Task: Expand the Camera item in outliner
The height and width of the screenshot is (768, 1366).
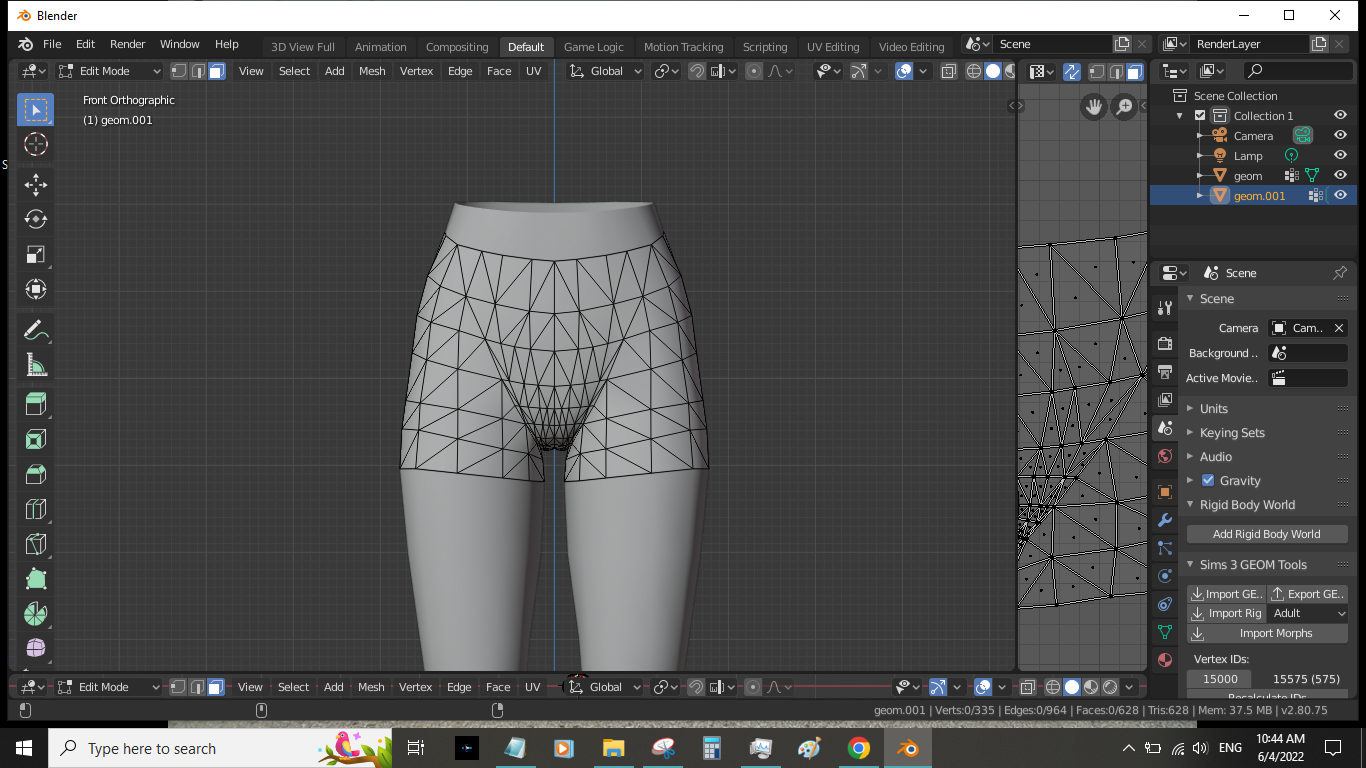Action: pos(1200,136)
